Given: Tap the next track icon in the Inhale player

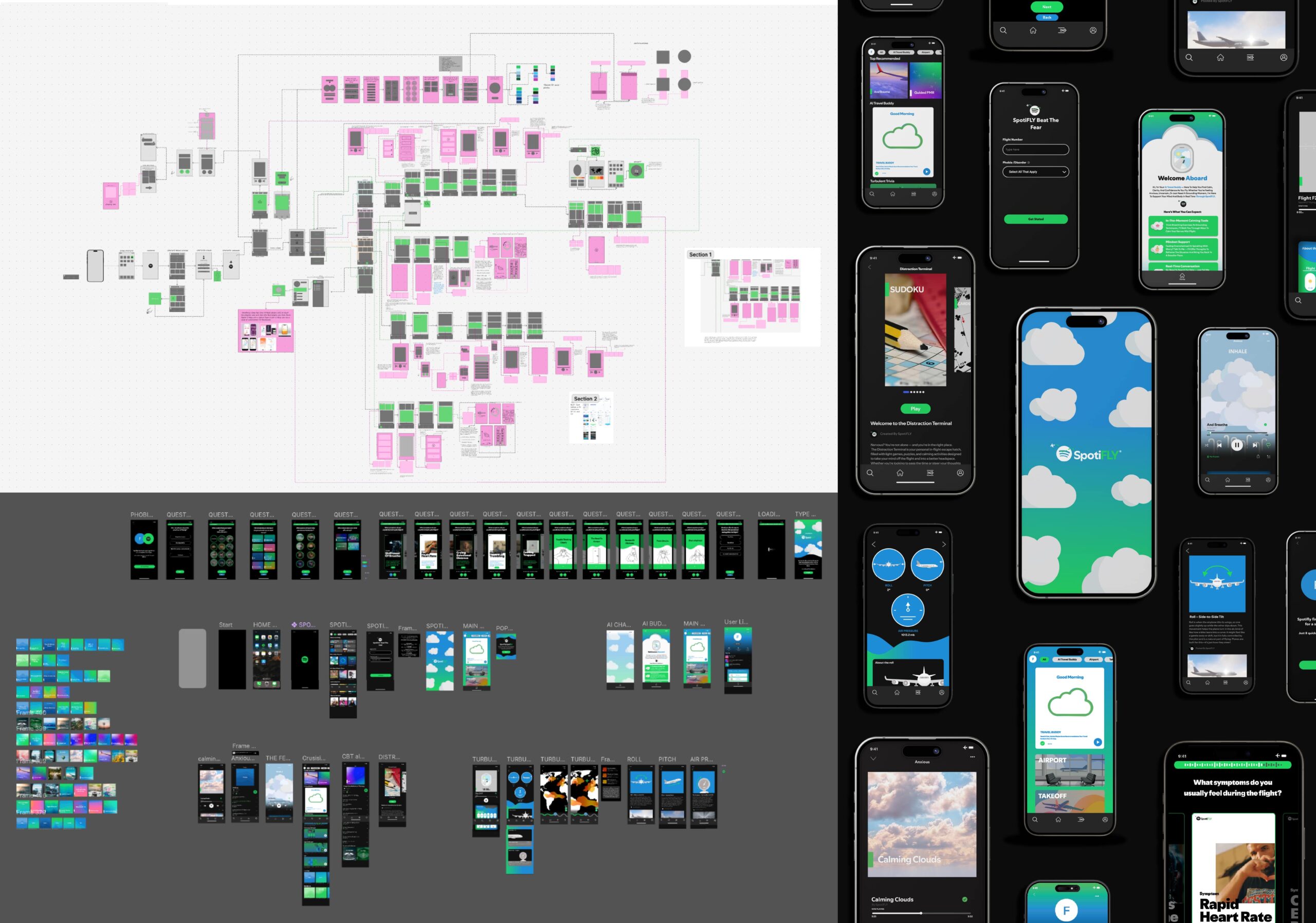Looking at the screenshot, I should pos(1255,445).
